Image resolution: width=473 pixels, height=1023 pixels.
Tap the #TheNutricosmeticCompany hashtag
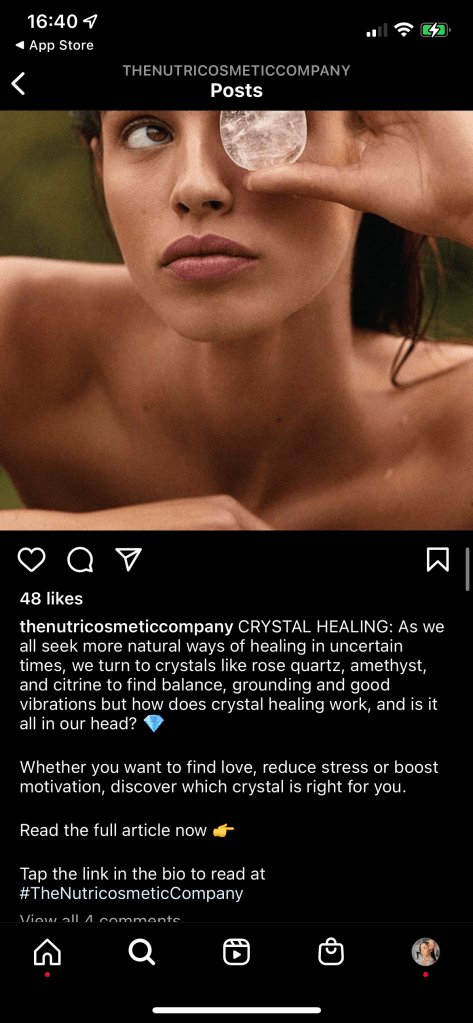click(x=131, y=893)
